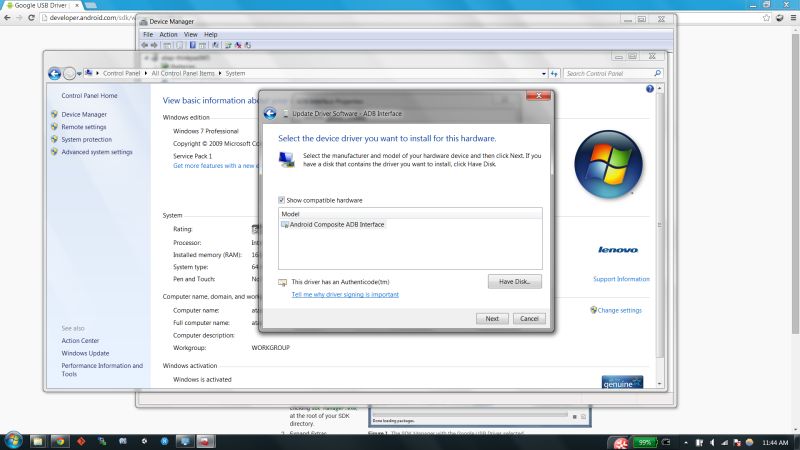800x450 pixels.
Task: Click Next in driver dialog
Action: coord(492,318)
